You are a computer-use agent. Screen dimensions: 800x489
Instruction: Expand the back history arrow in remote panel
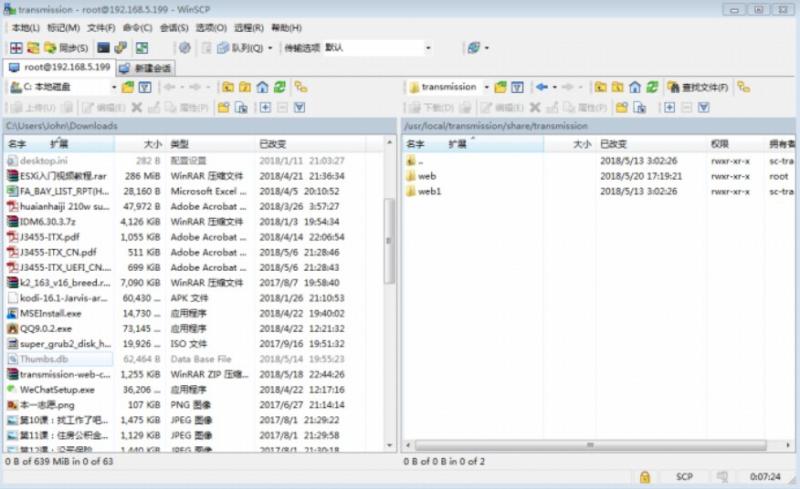(x=555, y=87)
